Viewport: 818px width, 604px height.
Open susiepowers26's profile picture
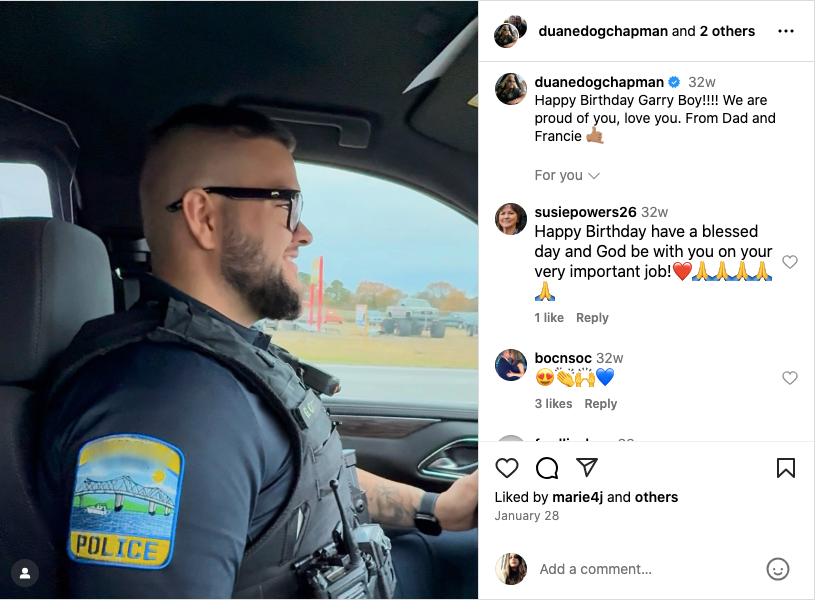coord(512,220)
